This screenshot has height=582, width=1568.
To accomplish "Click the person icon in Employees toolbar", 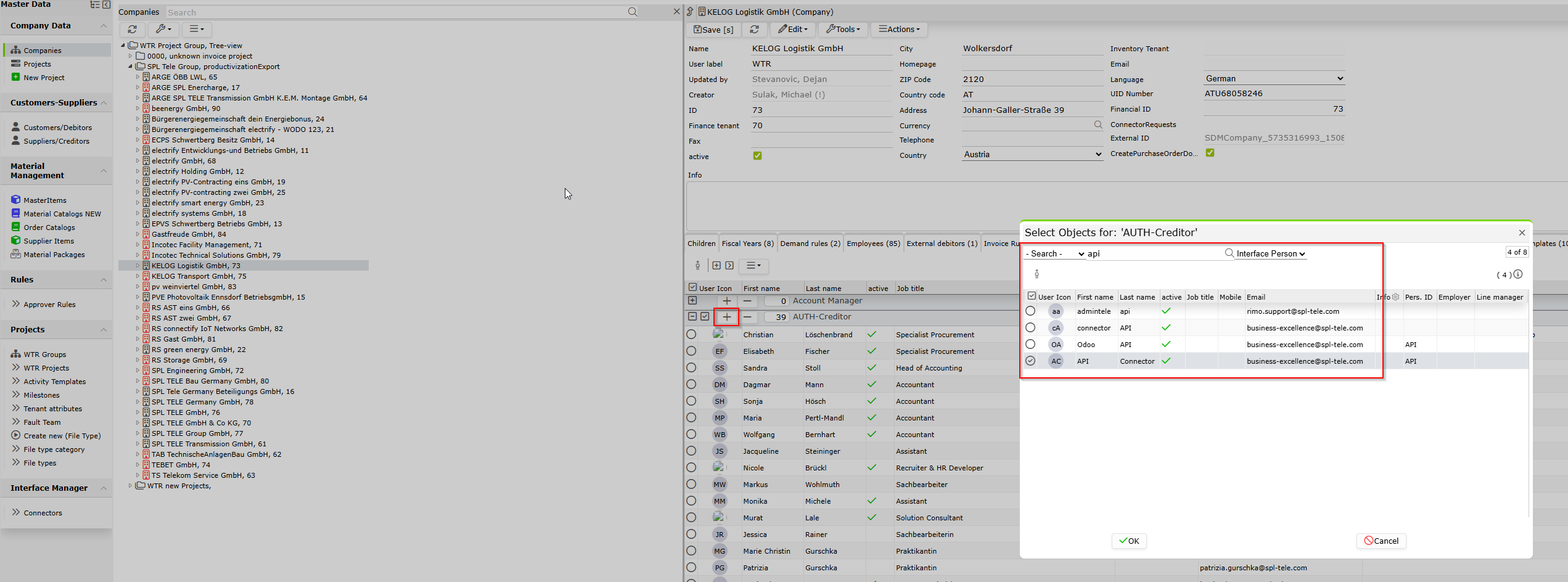I will tap(697, 266).
